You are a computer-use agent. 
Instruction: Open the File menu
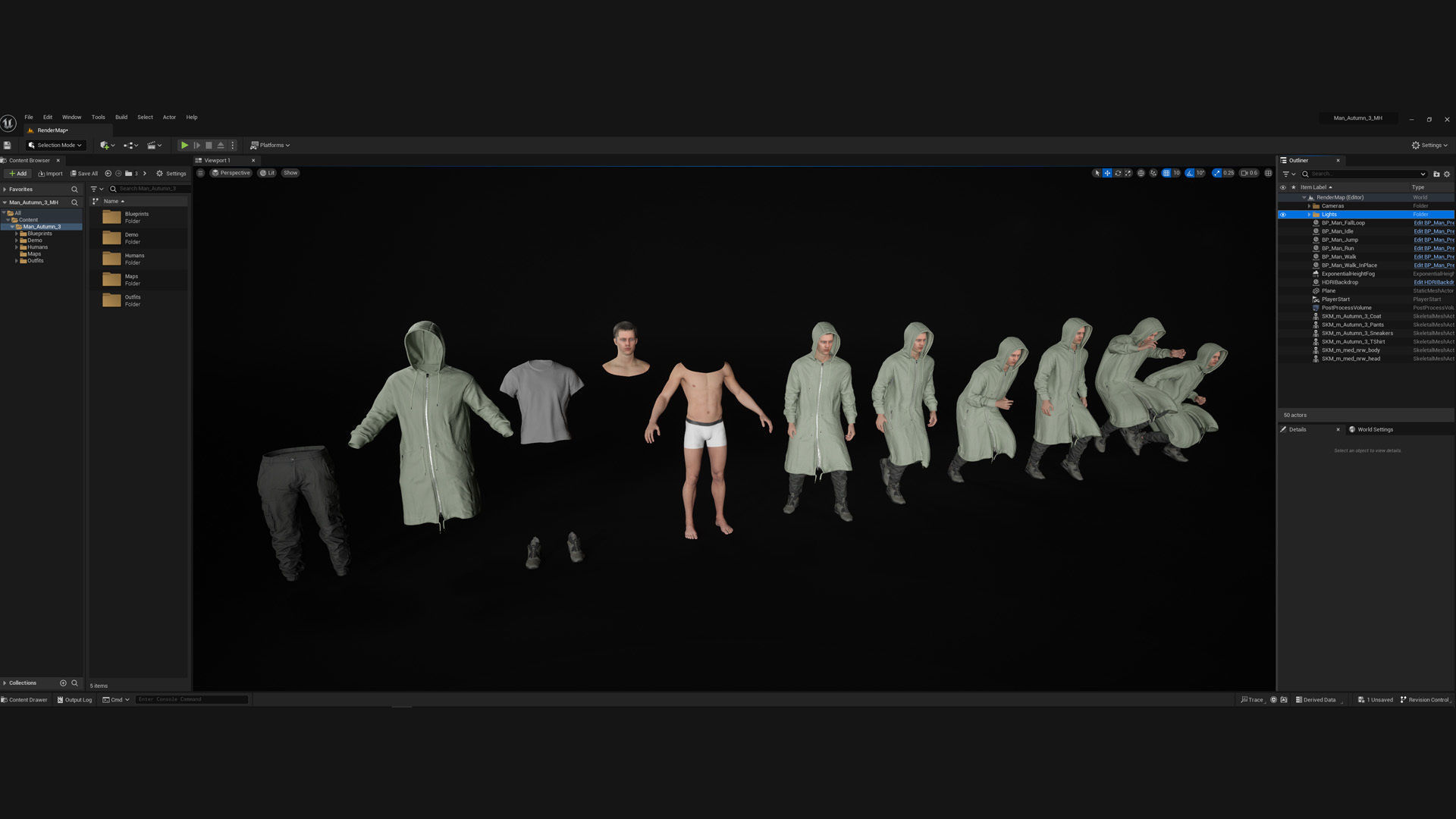(x=29, y=118)
